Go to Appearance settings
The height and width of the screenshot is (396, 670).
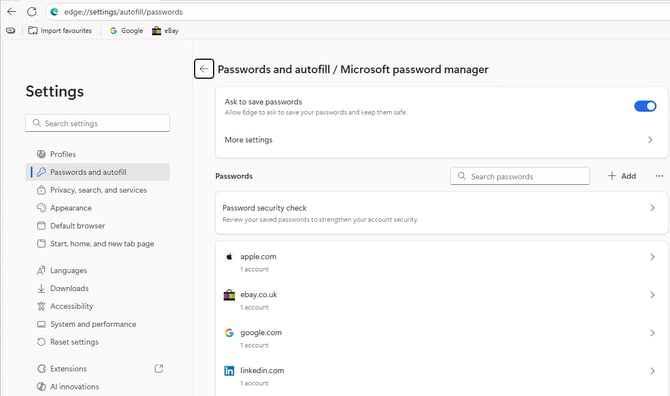point(97,208)
